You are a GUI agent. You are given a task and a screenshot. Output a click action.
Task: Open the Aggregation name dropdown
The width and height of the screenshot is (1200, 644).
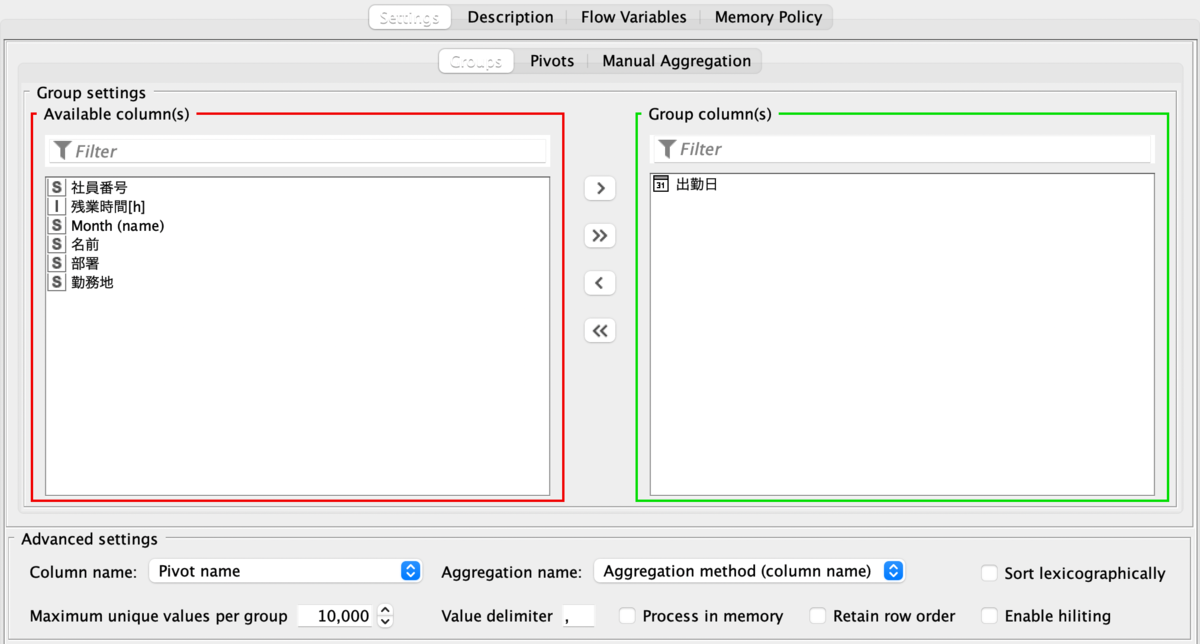(749, 571)
